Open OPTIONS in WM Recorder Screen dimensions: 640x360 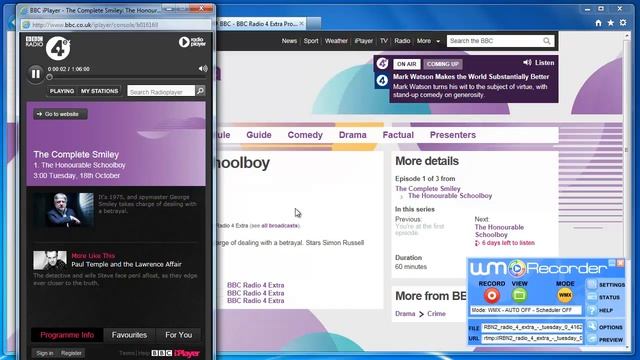click(605, 327)
